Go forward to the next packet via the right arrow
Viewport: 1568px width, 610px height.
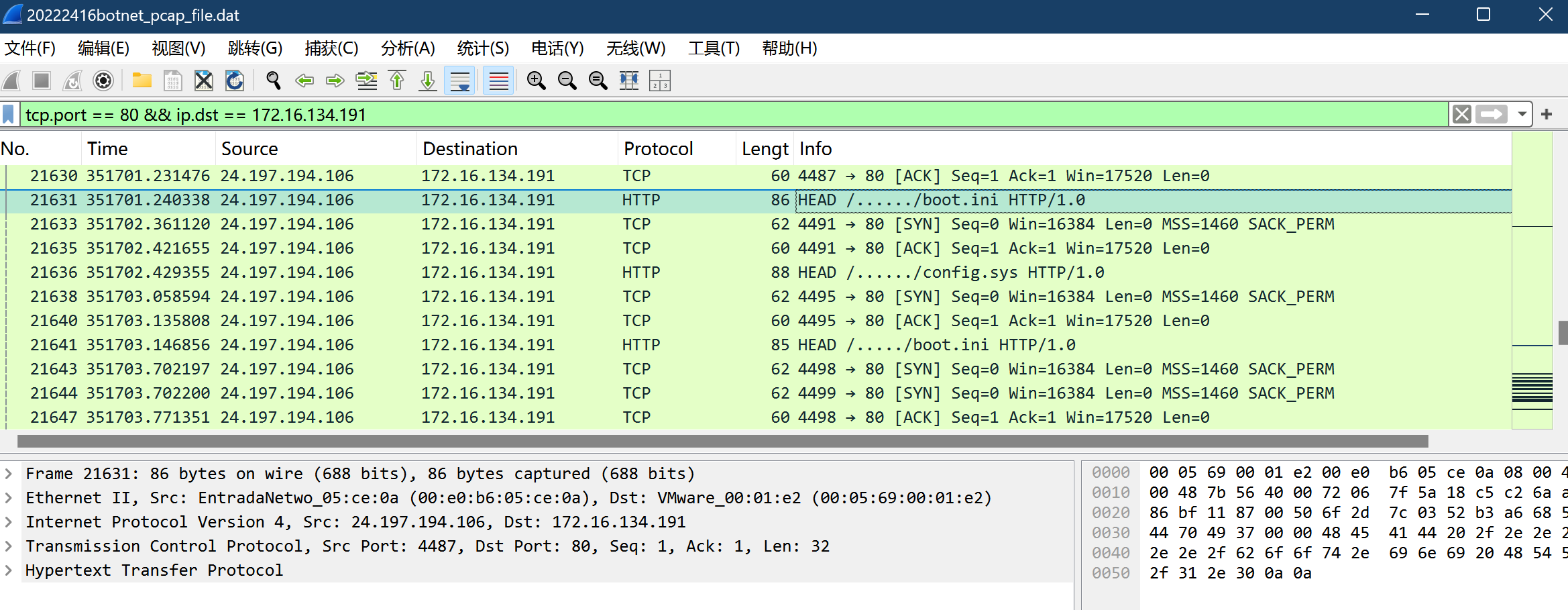[x=335, y=81]
